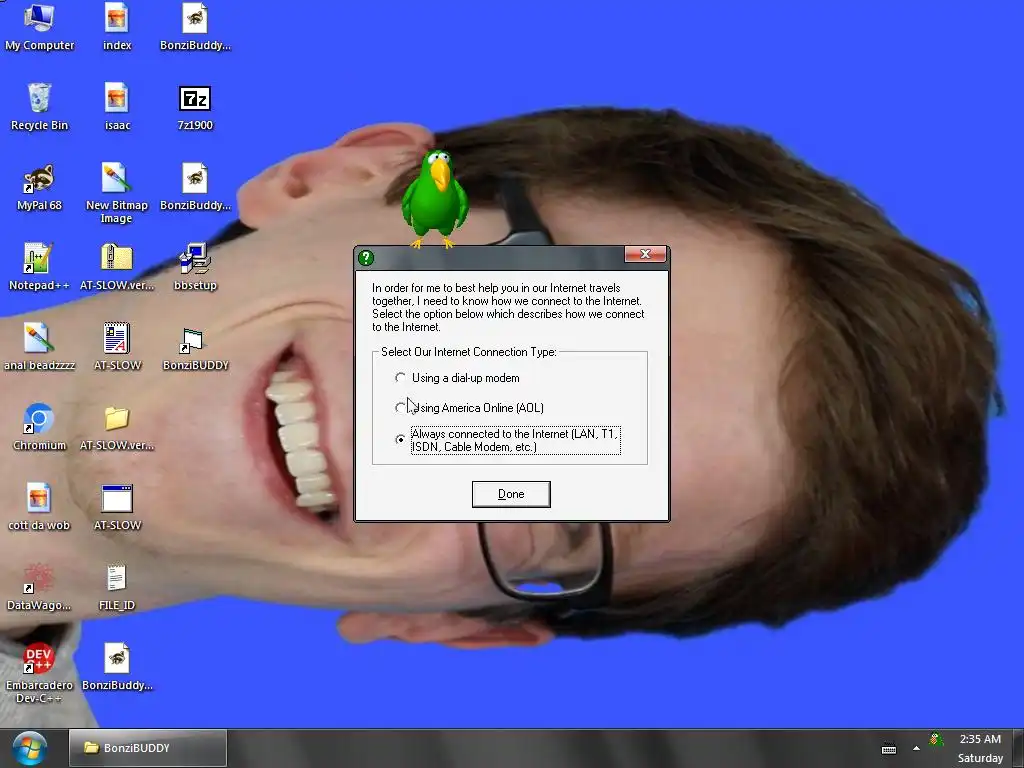The image size is (1024, 768).
Task: Open New Bitmap Image file
Action: 117,193
